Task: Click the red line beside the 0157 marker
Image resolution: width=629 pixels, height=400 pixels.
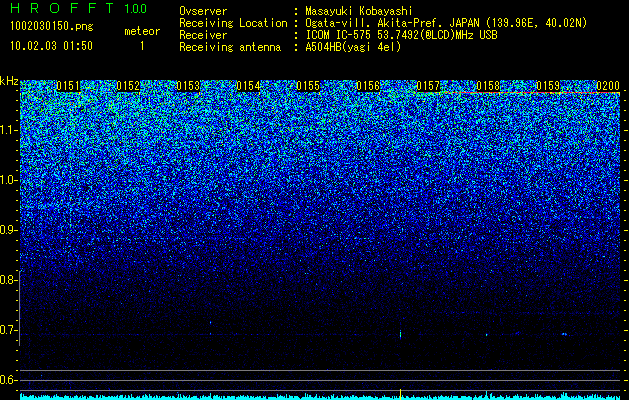Action: point(531,93)
